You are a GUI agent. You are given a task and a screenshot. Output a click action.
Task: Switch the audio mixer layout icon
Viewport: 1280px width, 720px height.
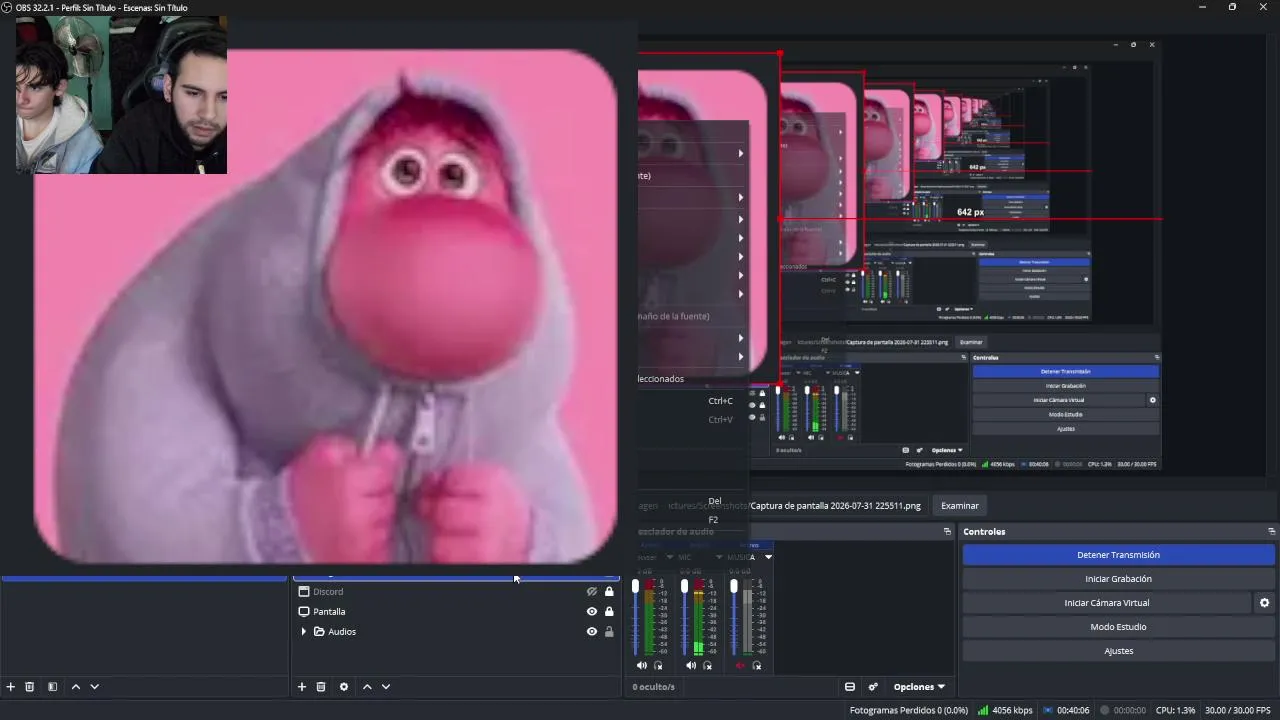850,687
